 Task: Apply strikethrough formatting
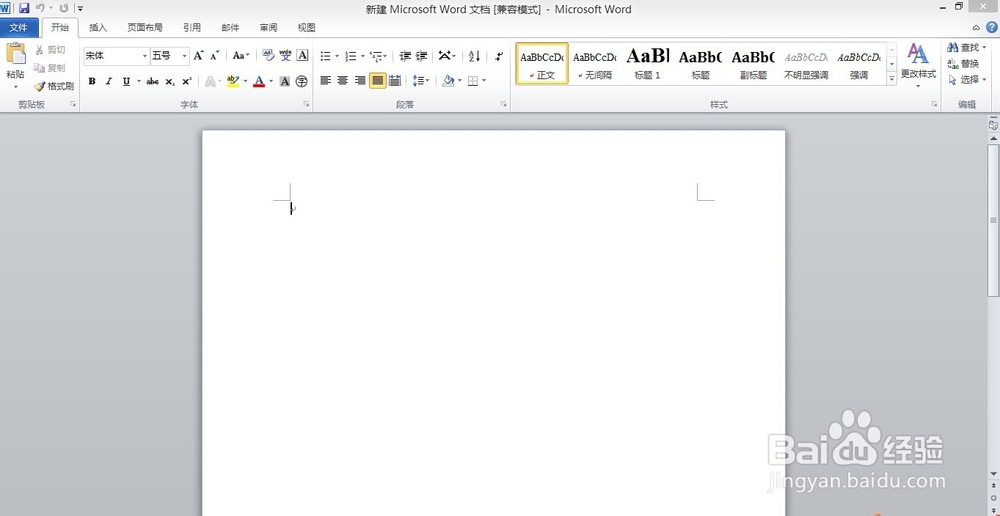pyautogui.click(x=152, y=81)
